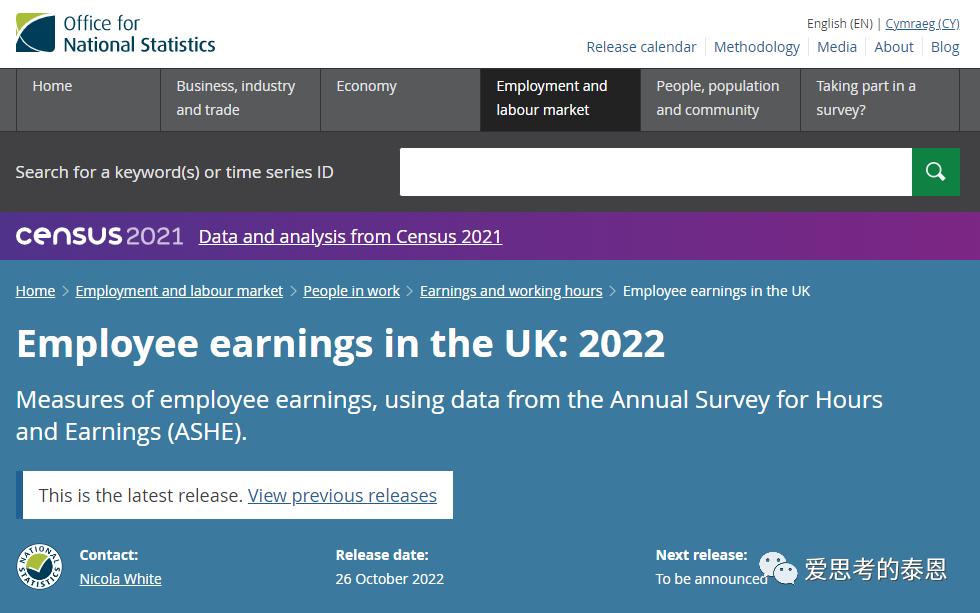
Task: Click the National Statistics accreditation badge
Action: (x=37, y=566)
